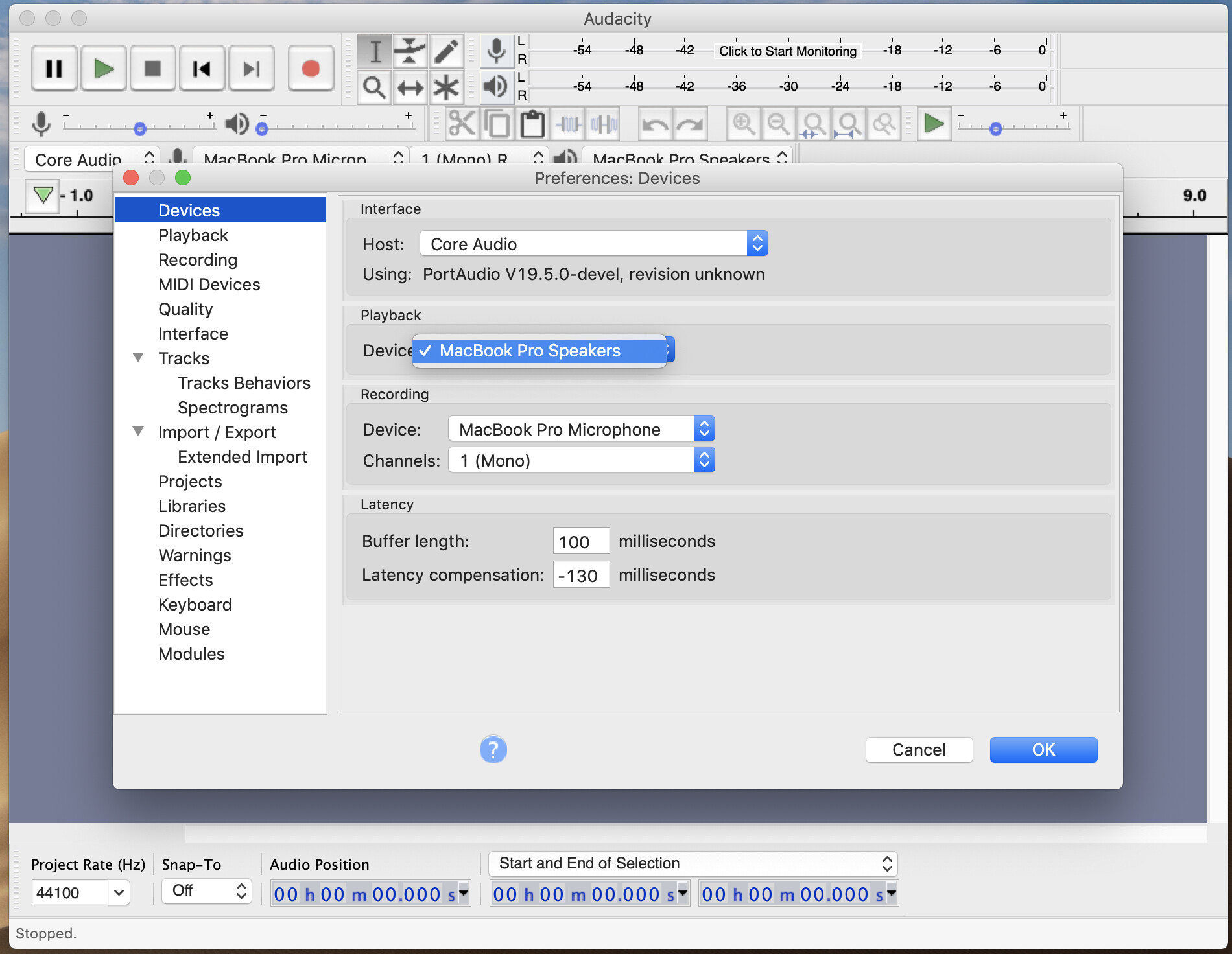
Task: Select Tracks Behaviors preferences category
Action: (244, 382)
